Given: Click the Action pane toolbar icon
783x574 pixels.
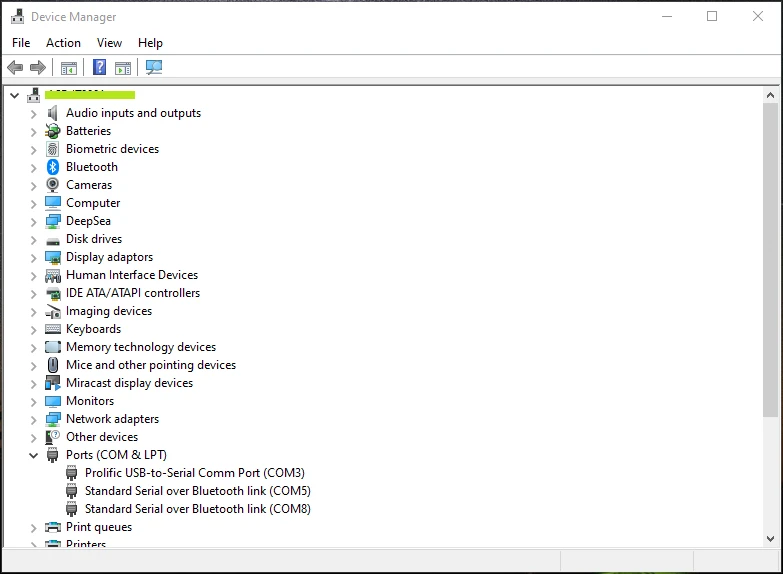Looking at the screenshot, I should [123, 67].
